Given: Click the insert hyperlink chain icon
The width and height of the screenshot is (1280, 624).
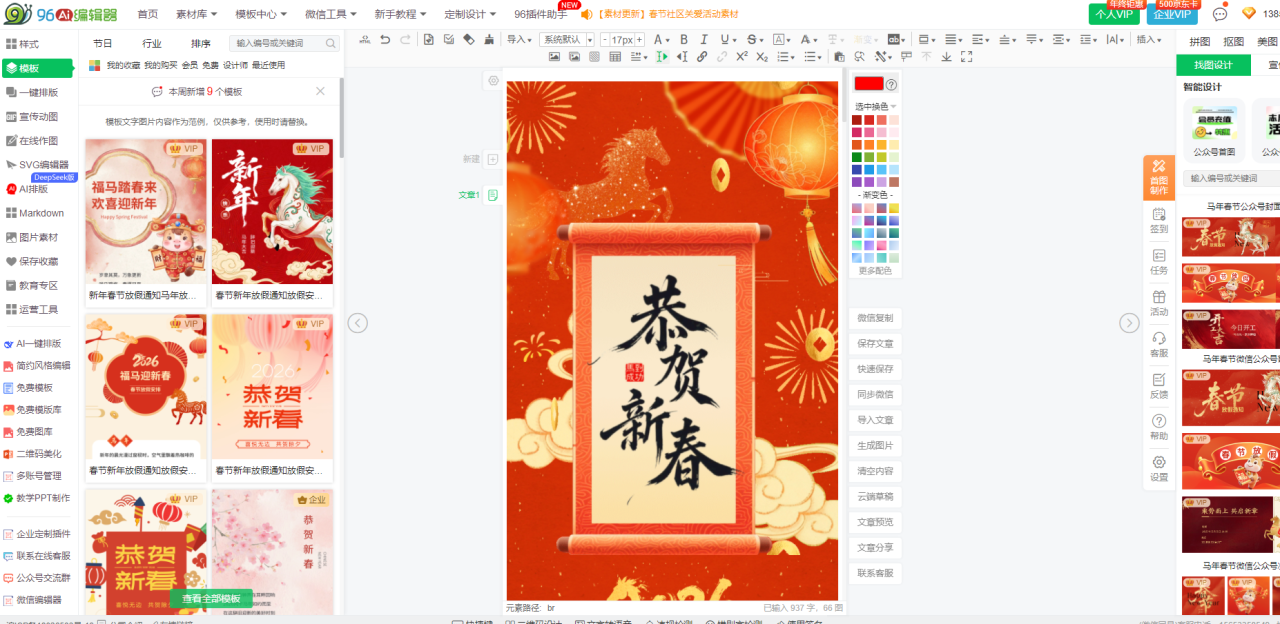Looking at the screenshot, I should 702,57.
